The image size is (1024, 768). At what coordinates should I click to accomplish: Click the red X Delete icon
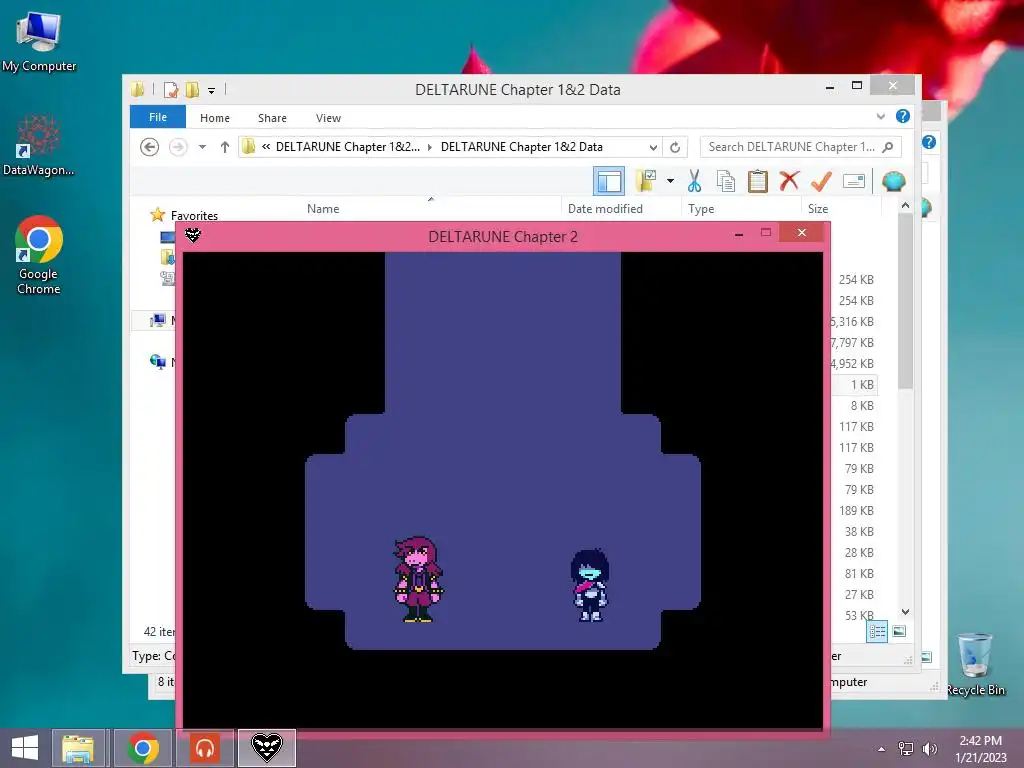789,180
